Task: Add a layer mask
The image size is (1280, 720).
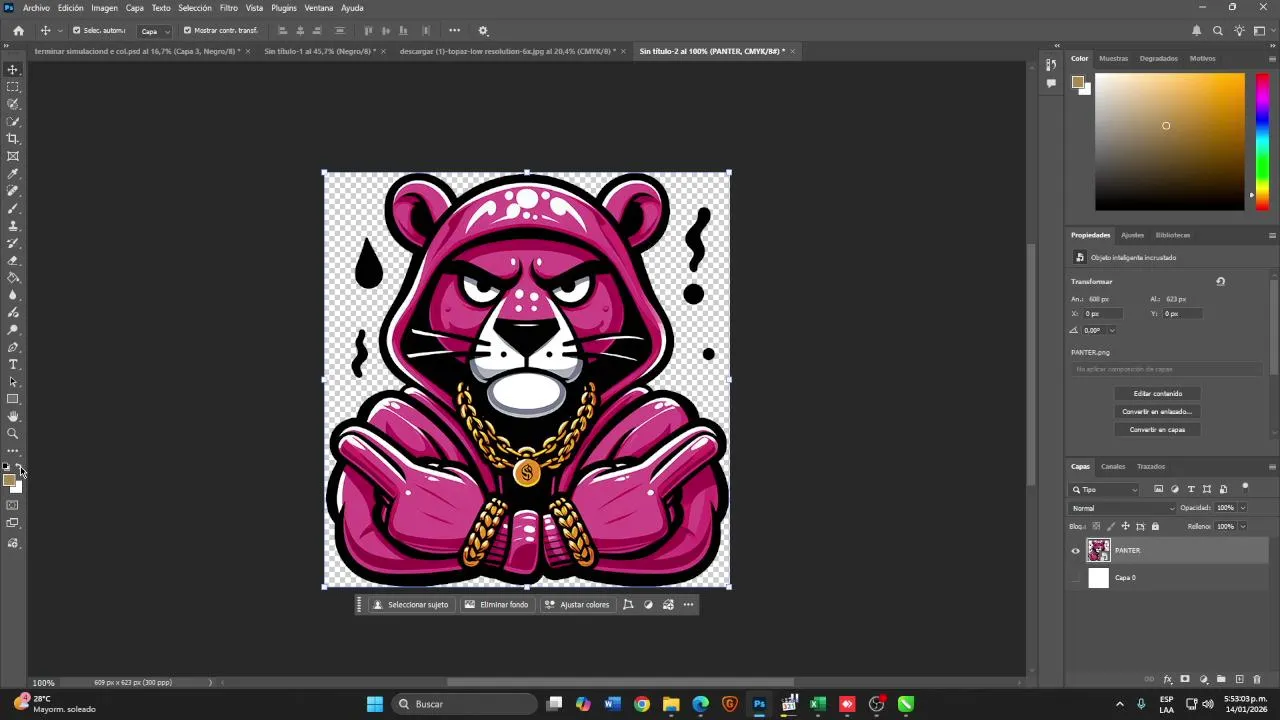Action: [1185, 679]
